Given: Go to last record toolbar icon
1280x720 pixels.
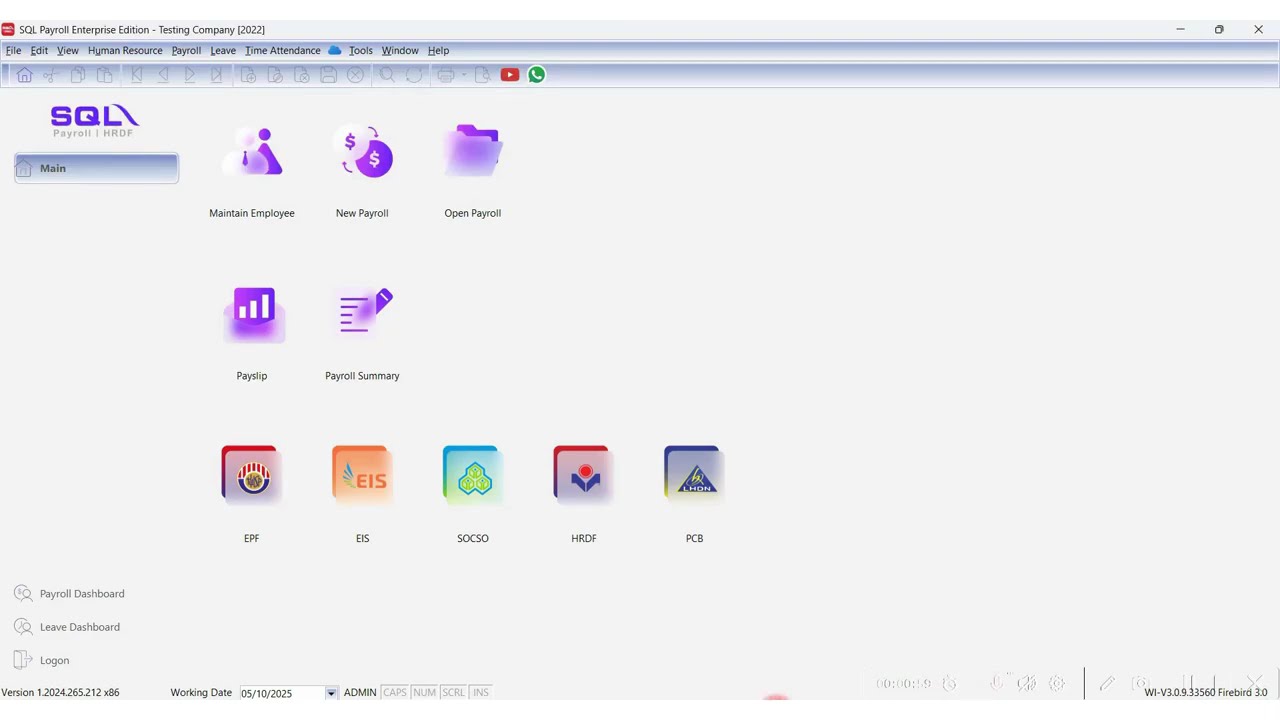Looking at the screenshot, I should coord(216,75).
